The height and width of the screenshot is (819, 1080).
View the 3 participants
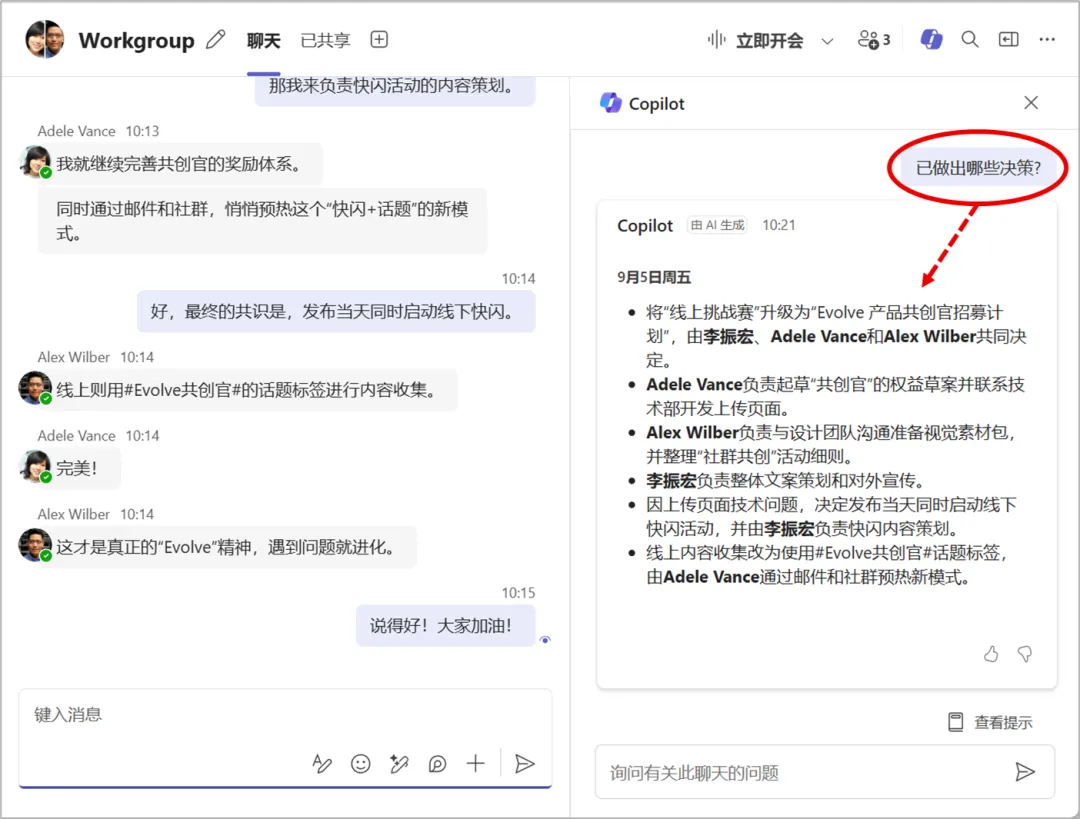coord(873,40)
